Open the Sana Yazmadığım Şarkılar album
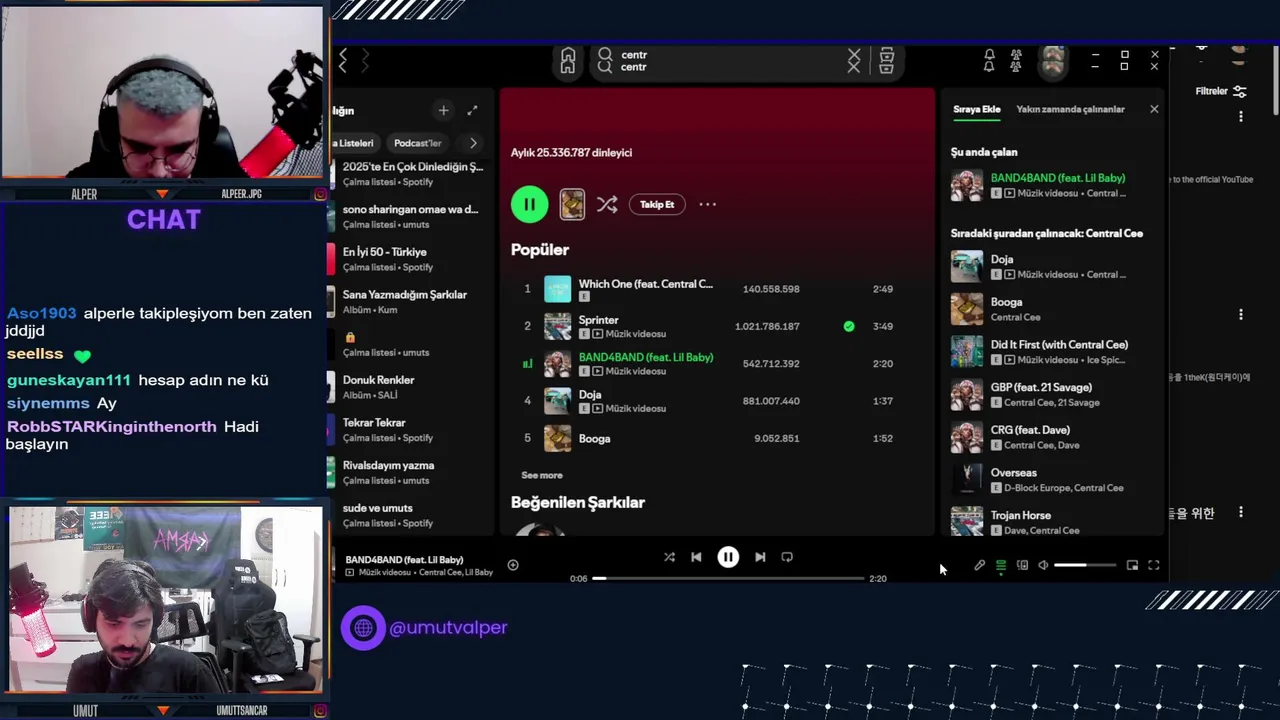This screenshot has height=720, width=1280. coord(412,302)
